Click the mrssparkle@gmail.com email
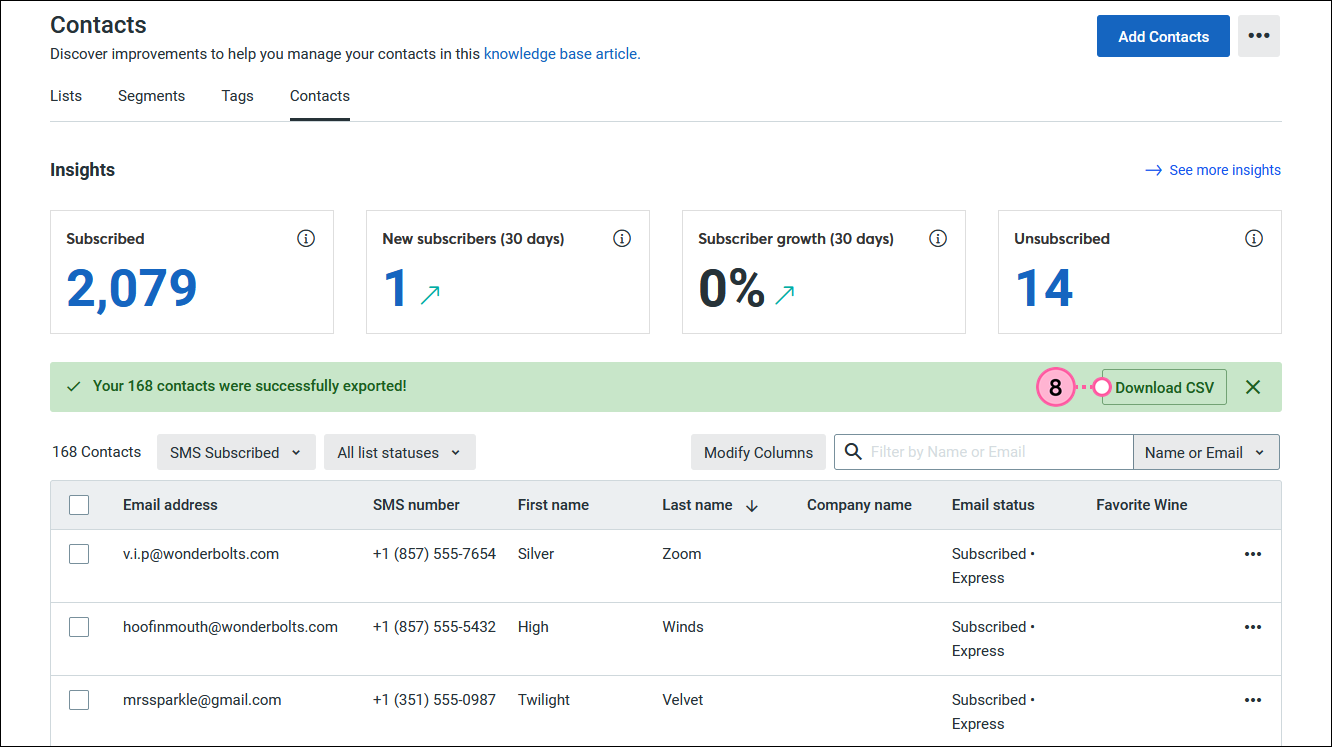The image size is (1332, 747). (202, 700)
